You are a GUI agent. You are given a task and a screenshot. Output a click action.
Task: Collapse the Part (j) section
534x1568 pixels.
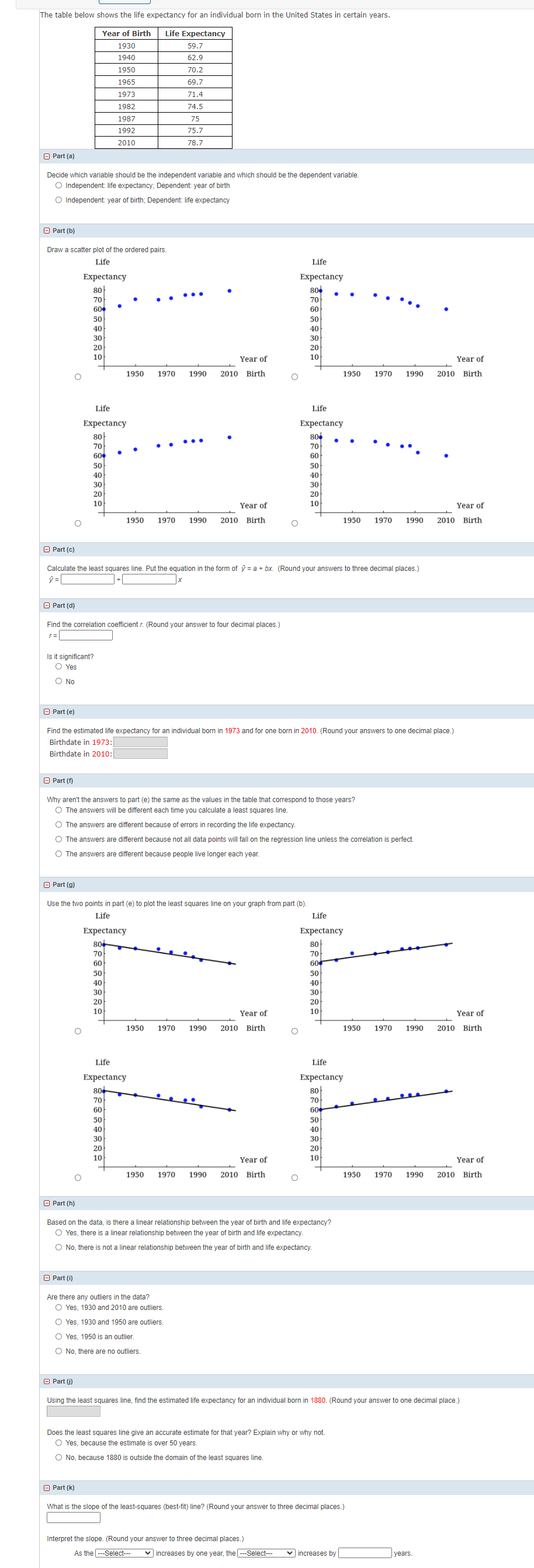47,1382
